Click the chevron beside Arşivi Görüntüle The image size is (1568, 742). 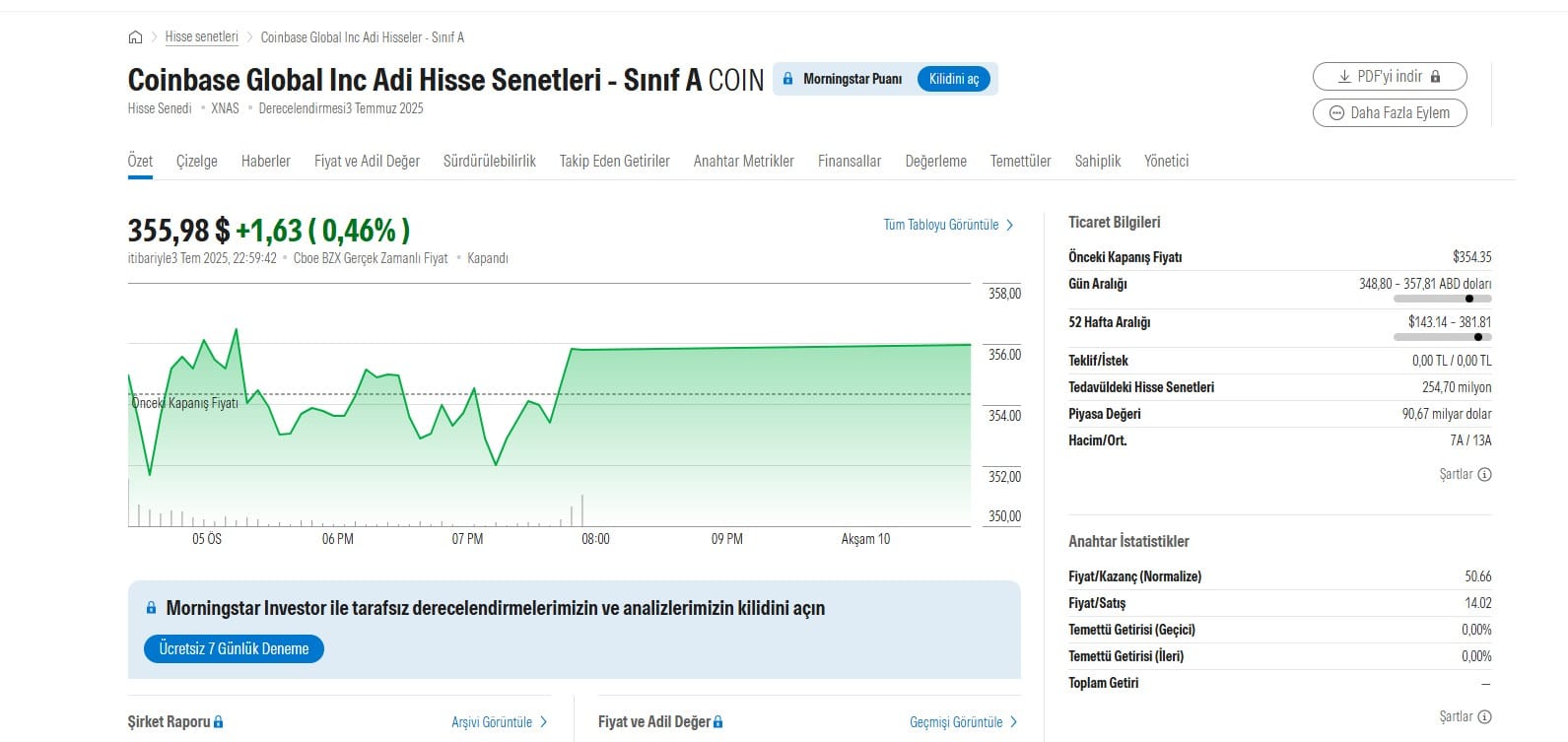544,722
